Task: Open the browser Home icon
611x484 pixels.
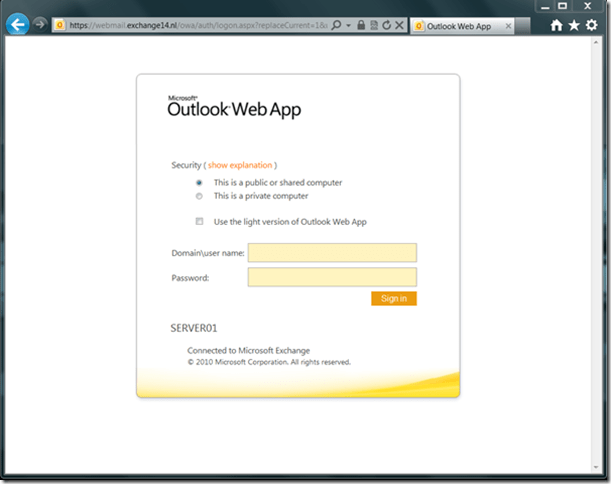Action: pyautogui.click(x=557, y=25)
